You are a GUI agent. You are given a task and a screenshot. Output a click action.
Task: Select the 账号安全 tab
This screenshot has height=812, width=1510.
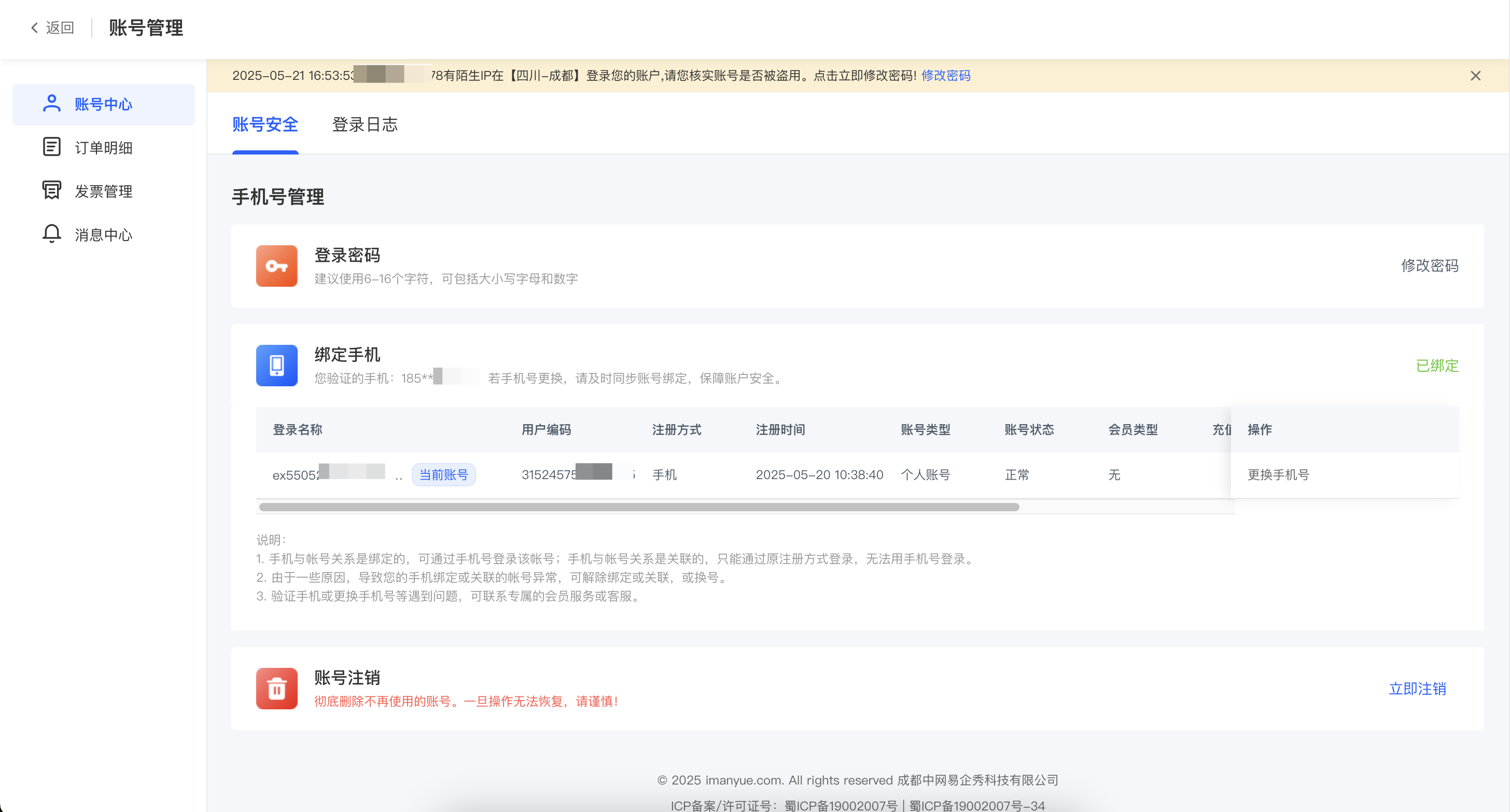[265, 124]
